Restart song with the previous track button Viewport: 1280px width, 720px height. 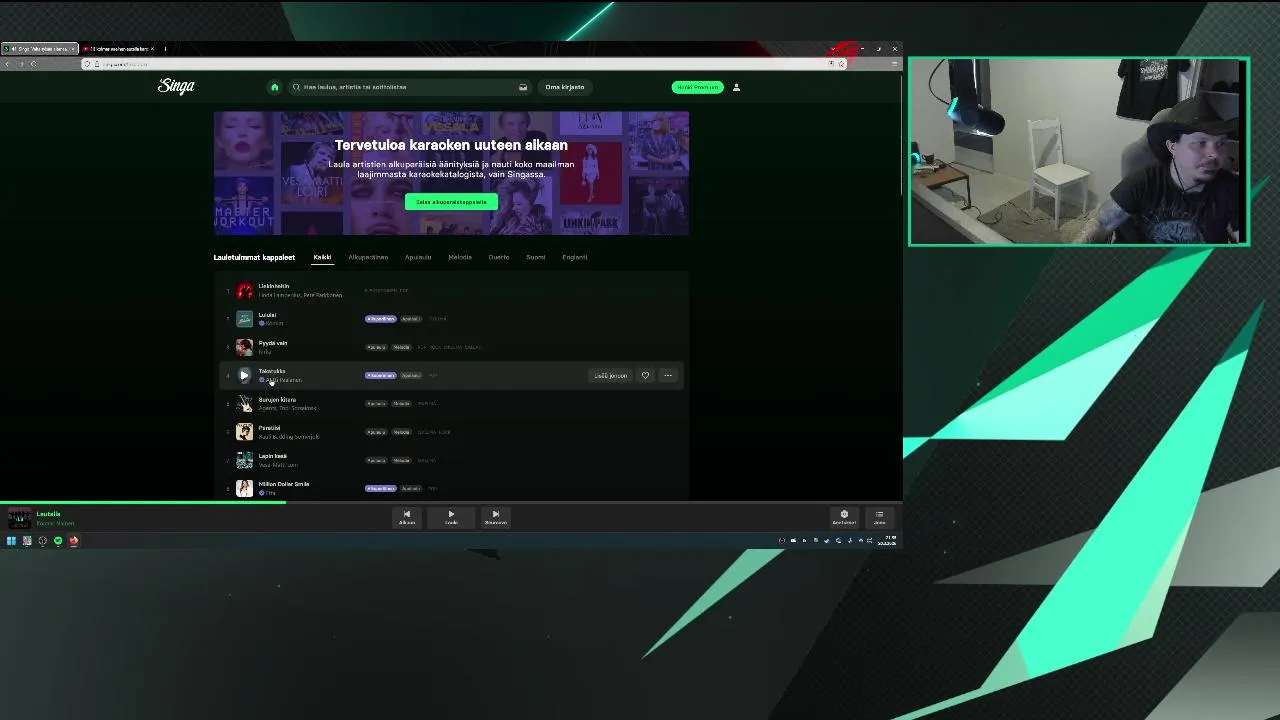coord(407,517)
